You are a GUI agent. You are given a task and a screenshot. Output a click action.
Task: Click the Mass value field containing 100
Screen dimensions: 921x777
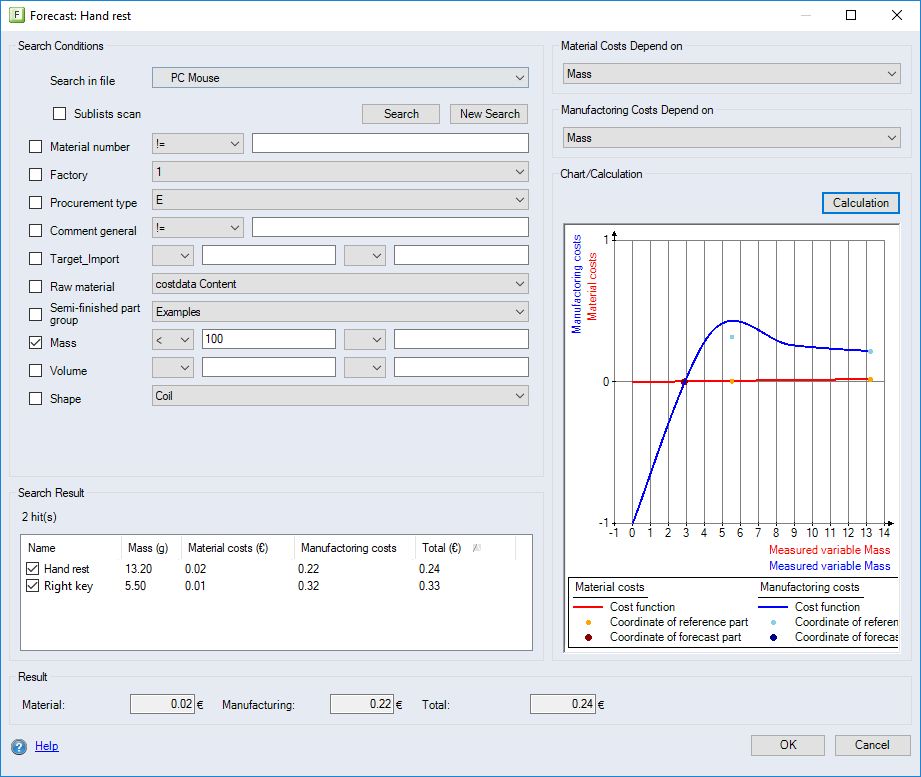pyautogui.click(x=268, y=340)
